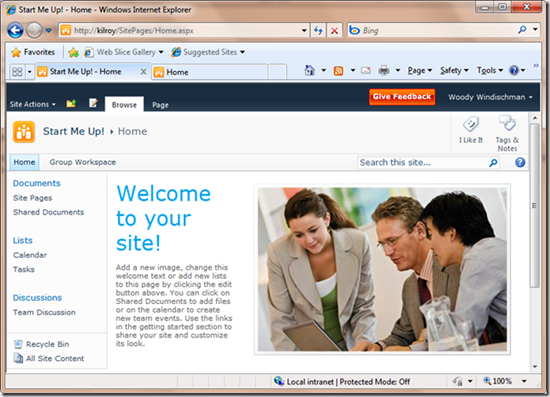
Task: Open the Documents heading link
Action: tap(37, 183)
